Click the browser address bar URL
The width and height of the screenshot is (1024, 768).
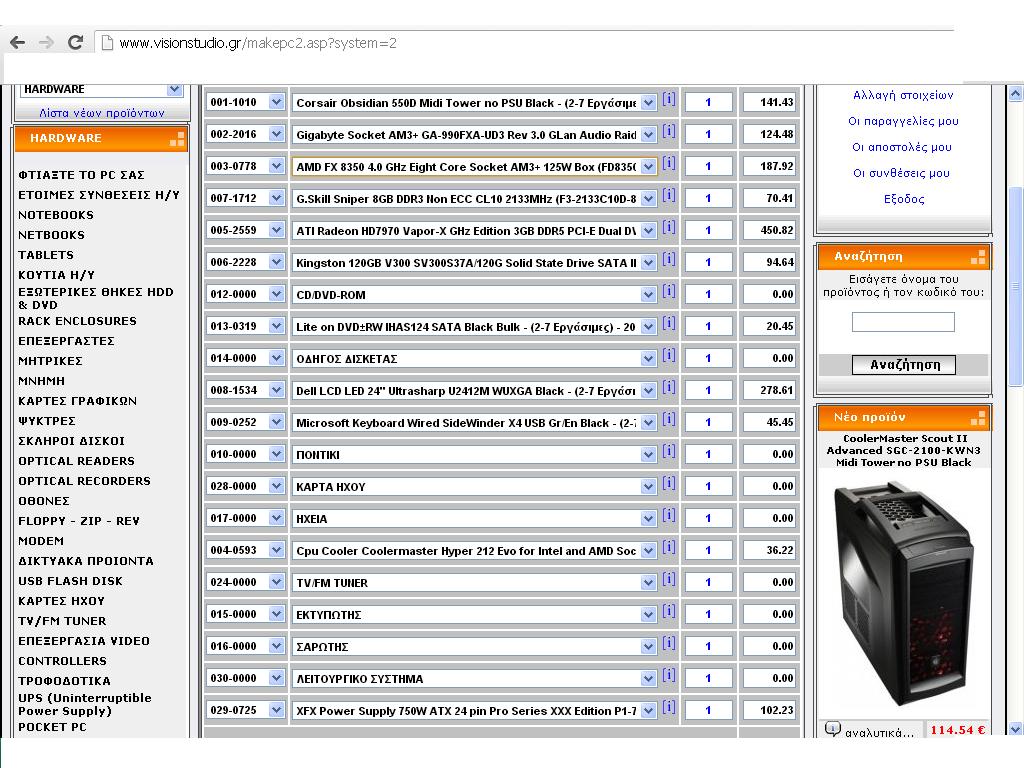(258, 43)
